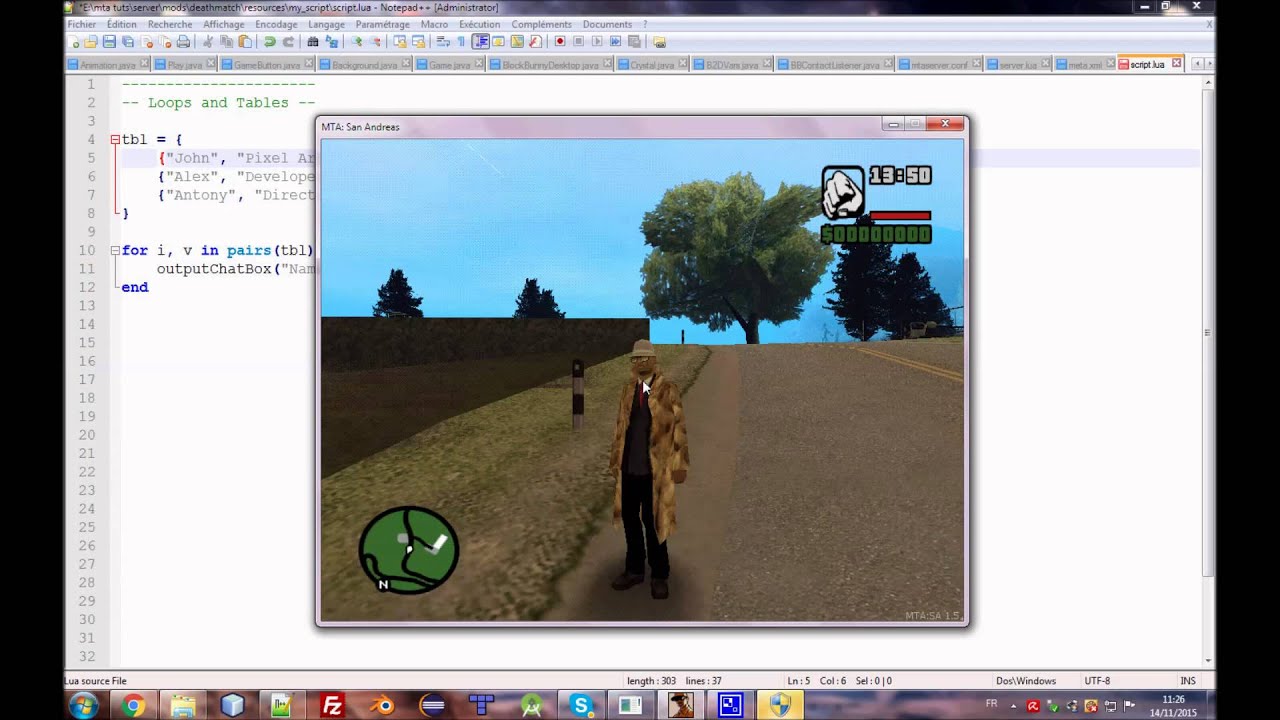Toggle the Indent Guide toolbar button

[480, 42]
